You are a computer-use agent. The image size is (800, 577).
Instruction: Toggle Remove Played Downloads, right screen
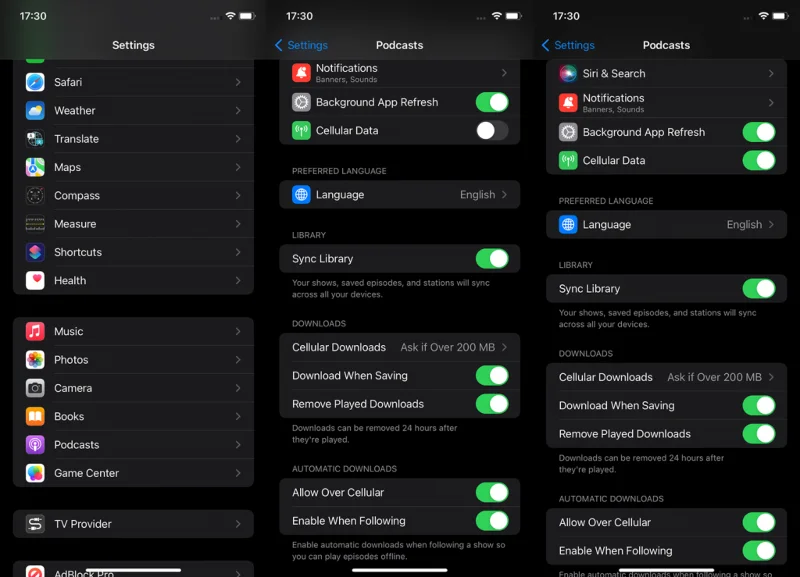759,434
